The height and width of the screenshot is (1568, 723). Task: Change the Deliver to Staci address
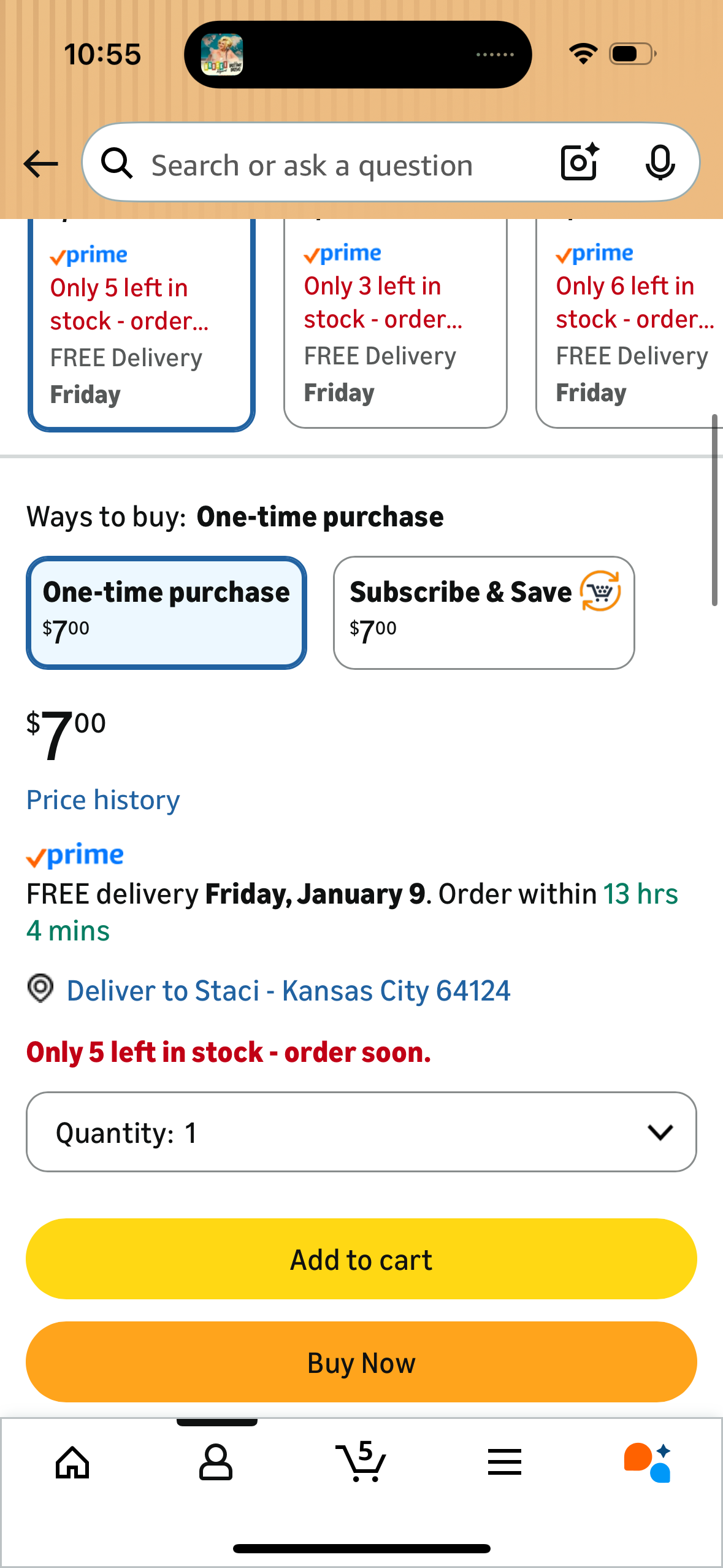click(x=288, y=991)
